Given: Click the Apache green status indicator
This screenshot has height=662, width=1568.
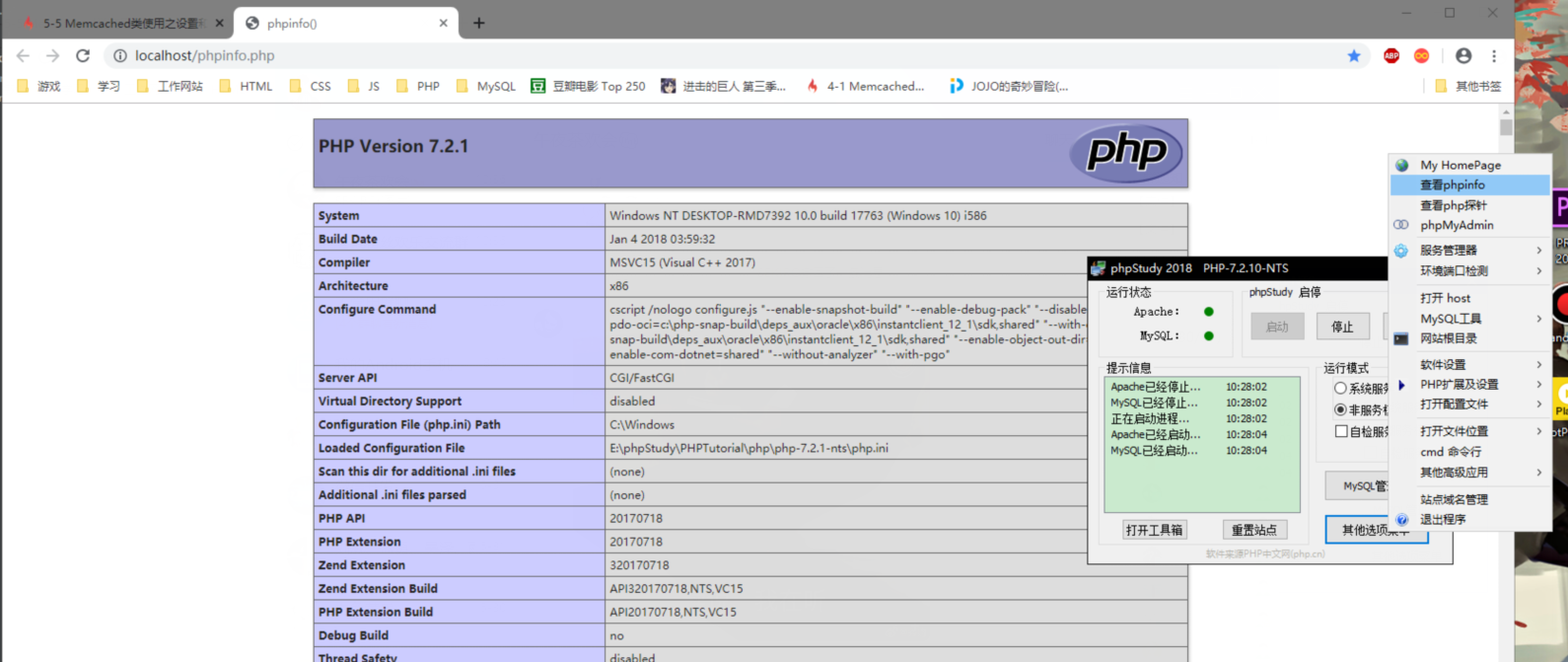Looking at the screenshot, I should (1209, 312).
